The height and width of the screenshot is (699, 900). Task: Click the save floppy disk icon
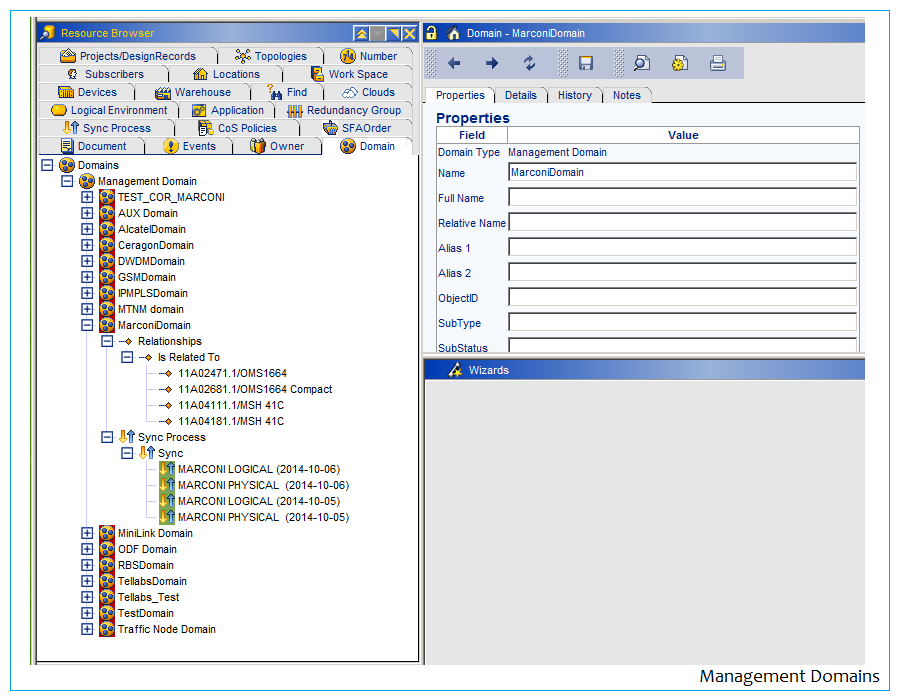pyautogui.click(x=586, y=63)
